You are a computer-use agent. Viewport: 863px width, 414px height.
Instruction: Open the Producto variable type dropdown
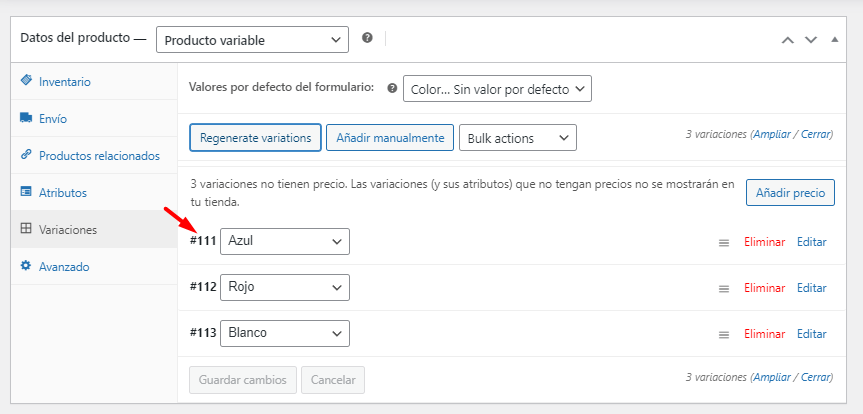coord(252,40)
